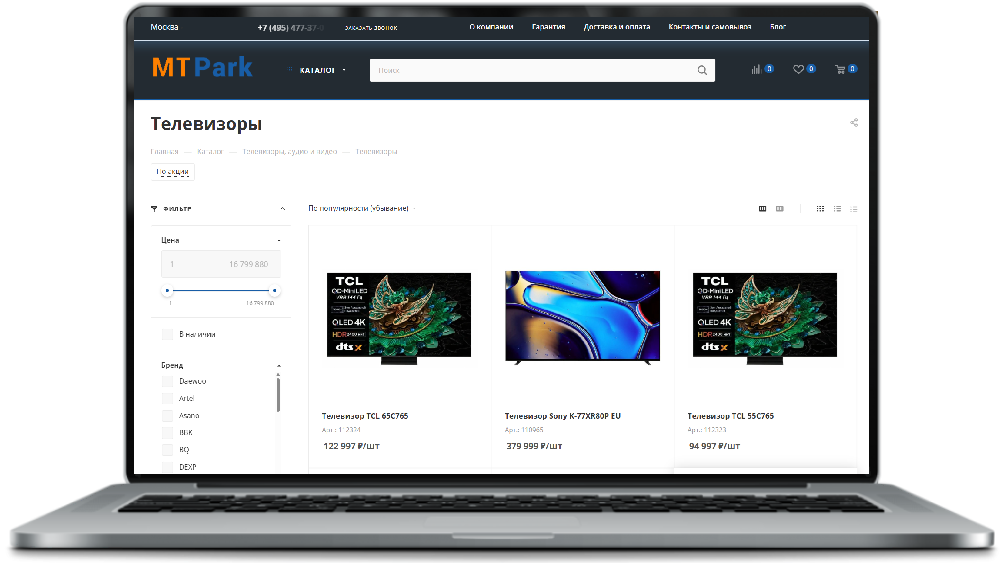Select the compact price-list view icon

click(x=854, y=209)
